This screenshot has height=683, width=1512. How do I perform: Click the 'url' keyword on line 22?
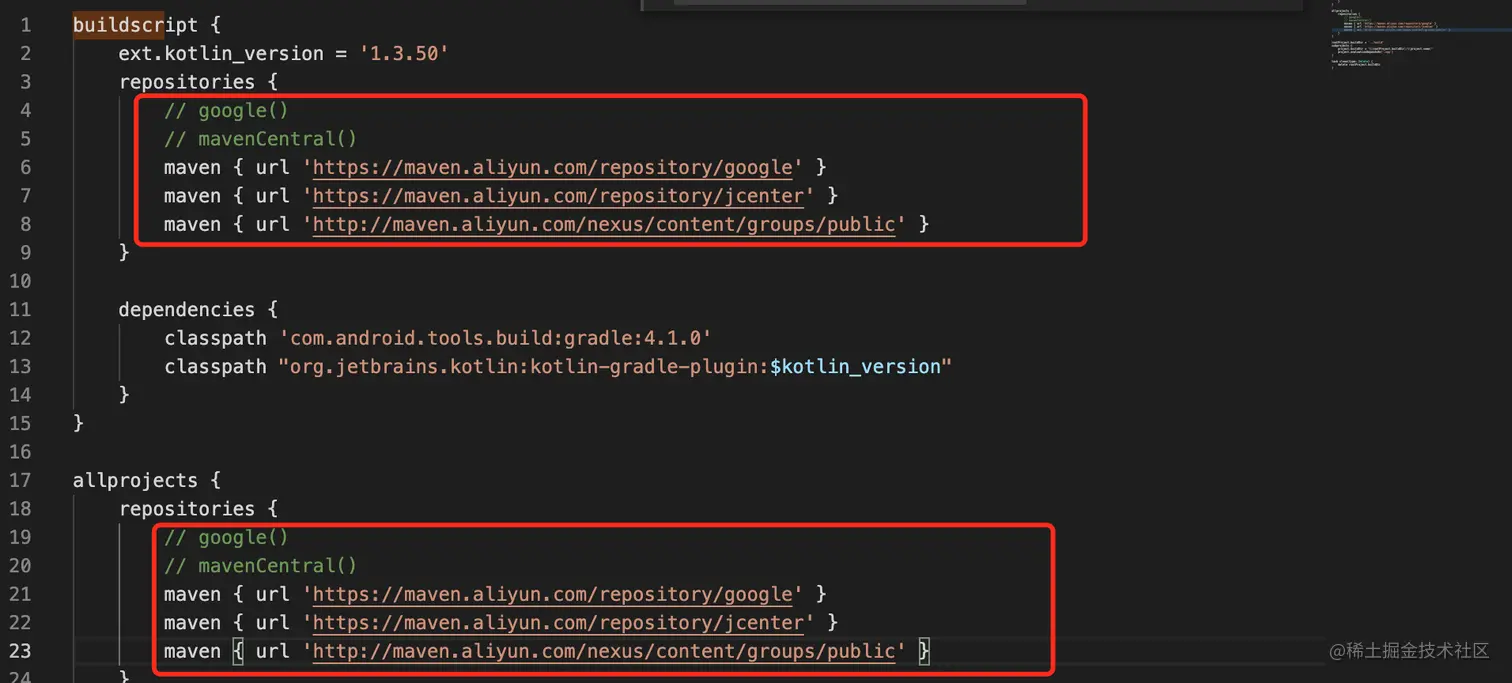272,622
